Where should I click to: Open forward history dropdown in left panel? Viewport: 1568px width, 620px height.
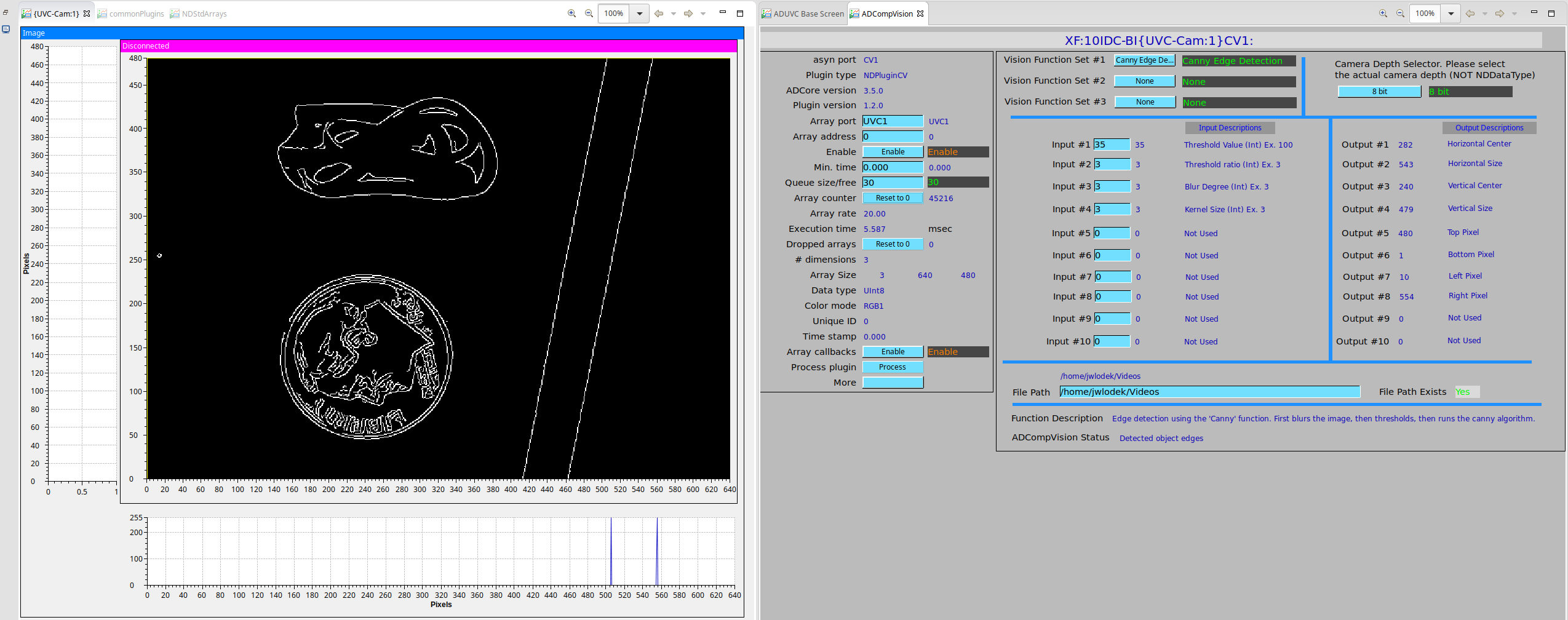(703, 14)
